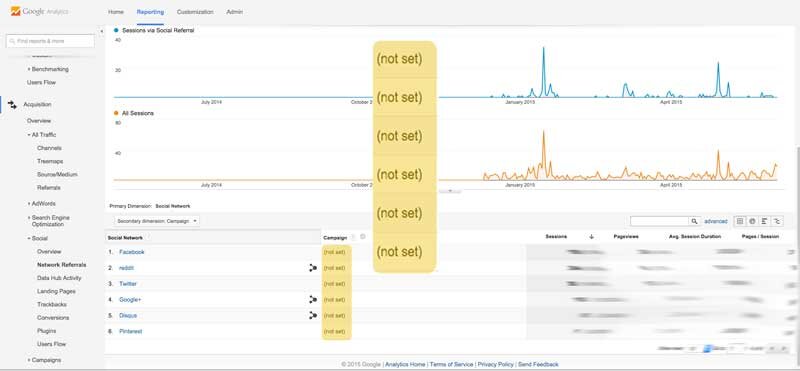Click the Social Network primary dimension
This screenshot has width=800, height=371.
(x=172, y=206)
